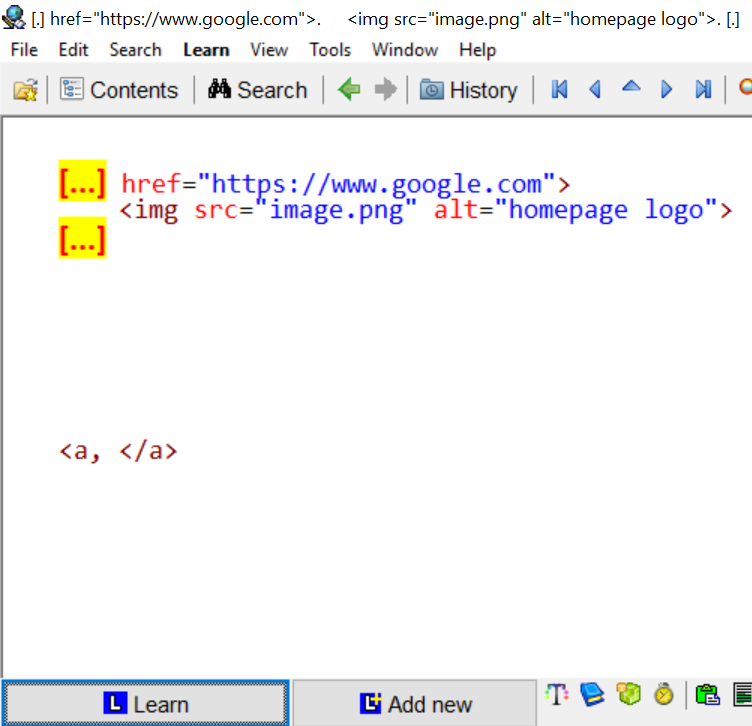This screenshot has width=752, height=726.
Task: Click the blue book icon
Action: (x=592, y=694)
